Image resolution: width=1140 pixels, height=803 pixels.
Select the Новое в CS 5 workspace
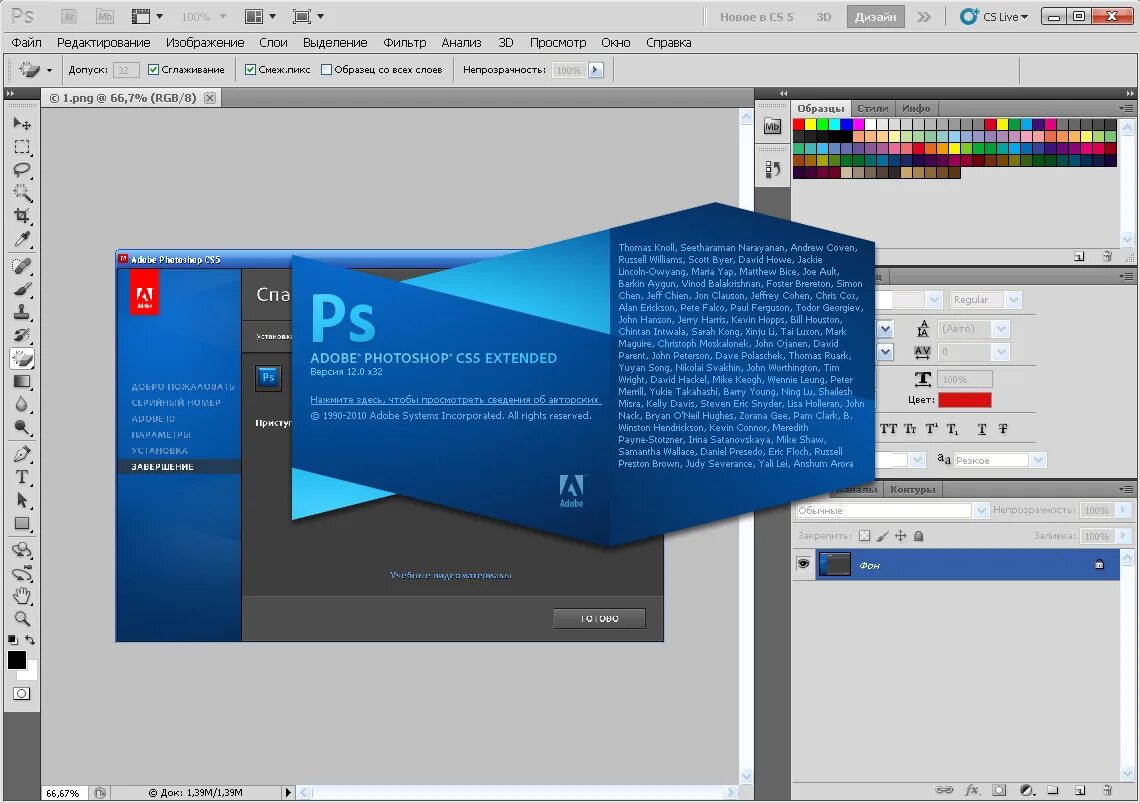756,17
